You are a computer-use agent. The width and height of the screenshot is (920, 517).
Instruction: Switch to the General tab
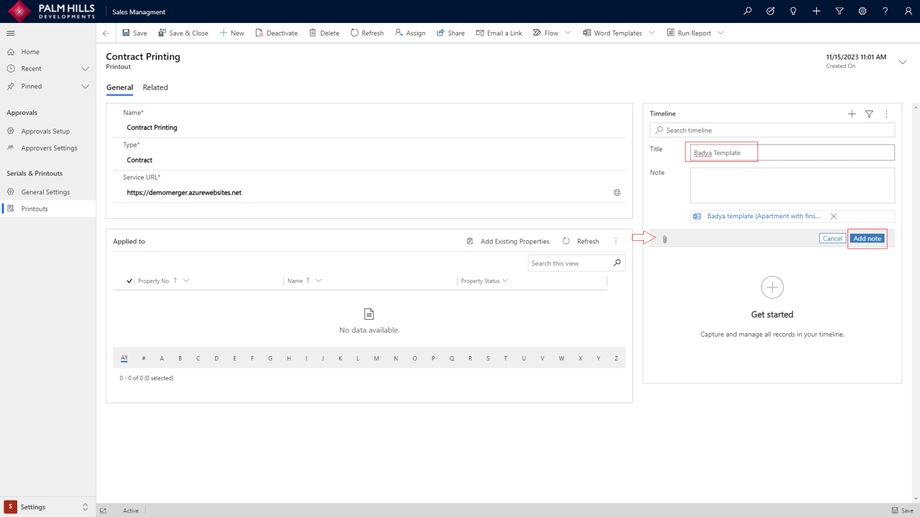point(119,87)
